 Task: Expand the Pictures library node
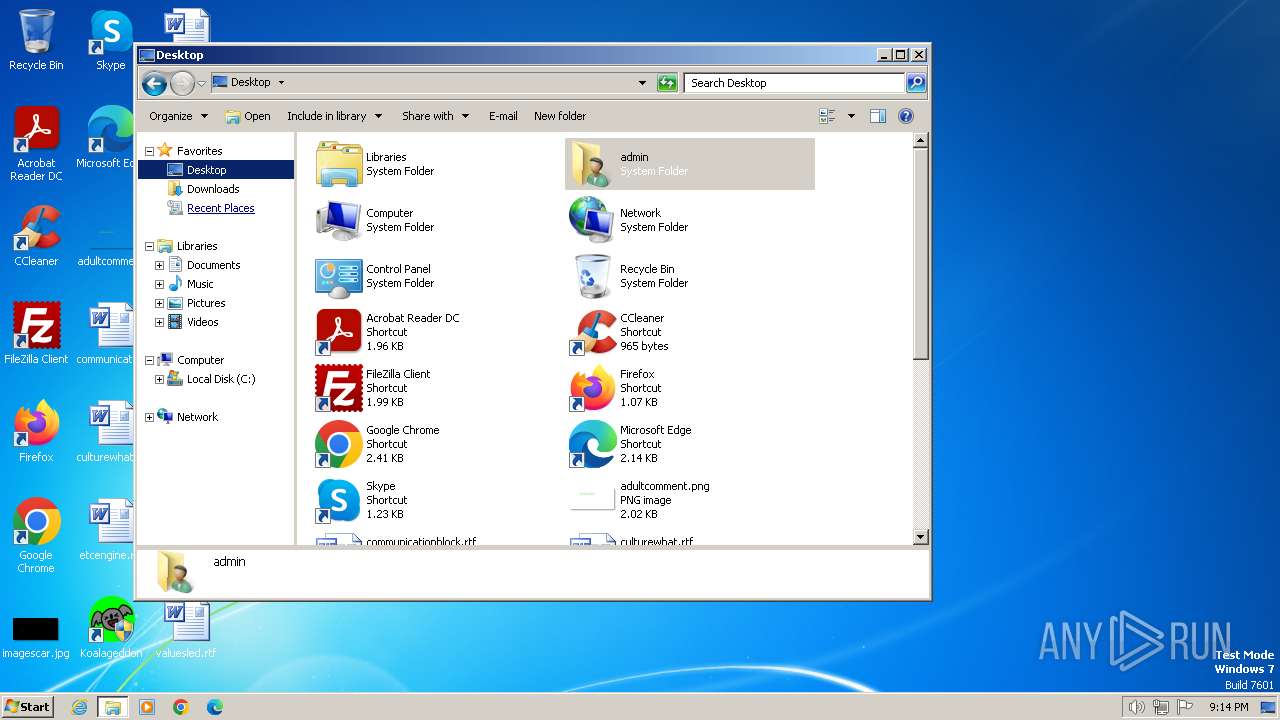click(159, 303)
